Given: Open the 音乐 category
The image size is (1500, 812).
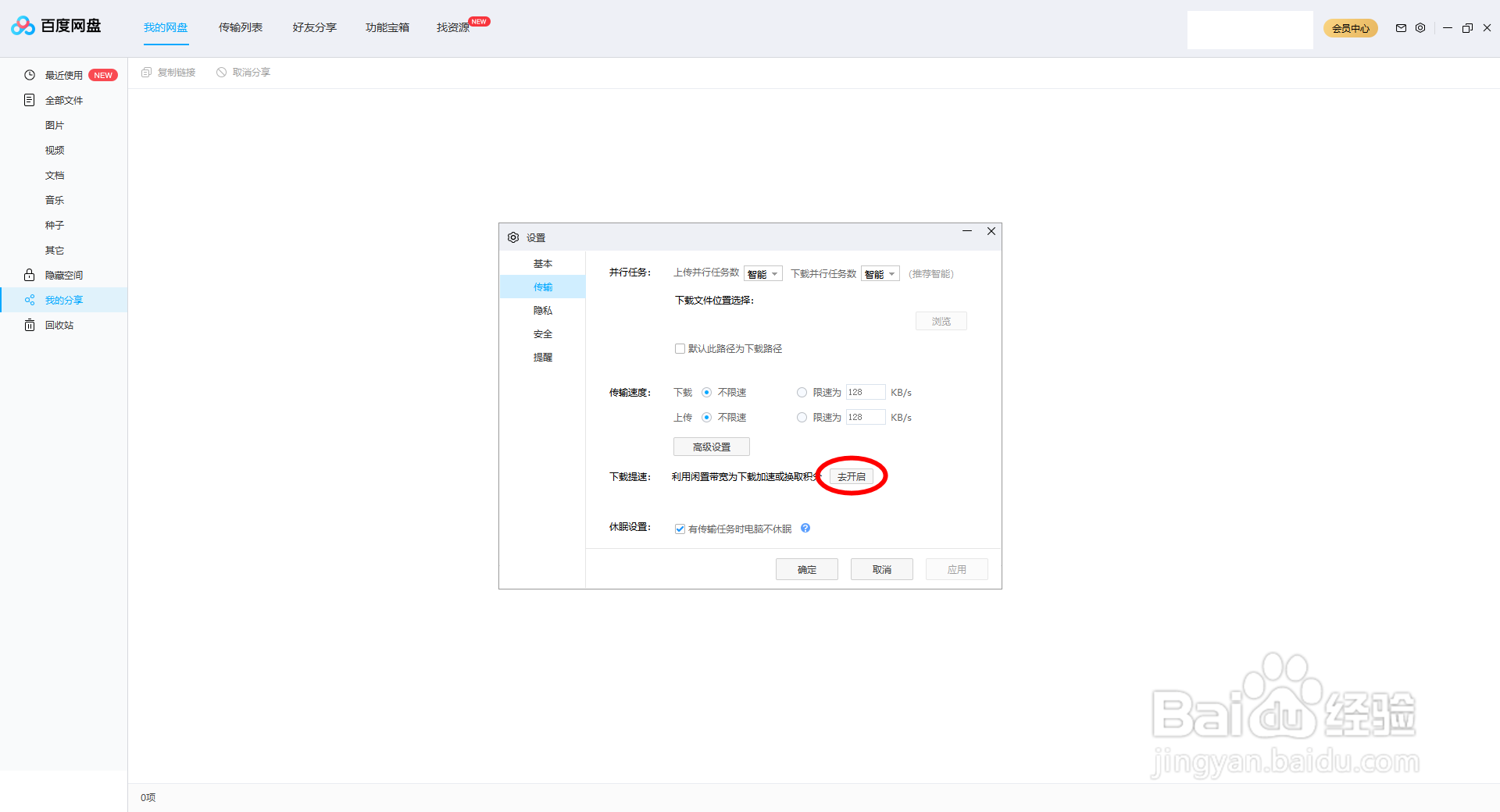Looking at the screenshot, I should [55, 200].
